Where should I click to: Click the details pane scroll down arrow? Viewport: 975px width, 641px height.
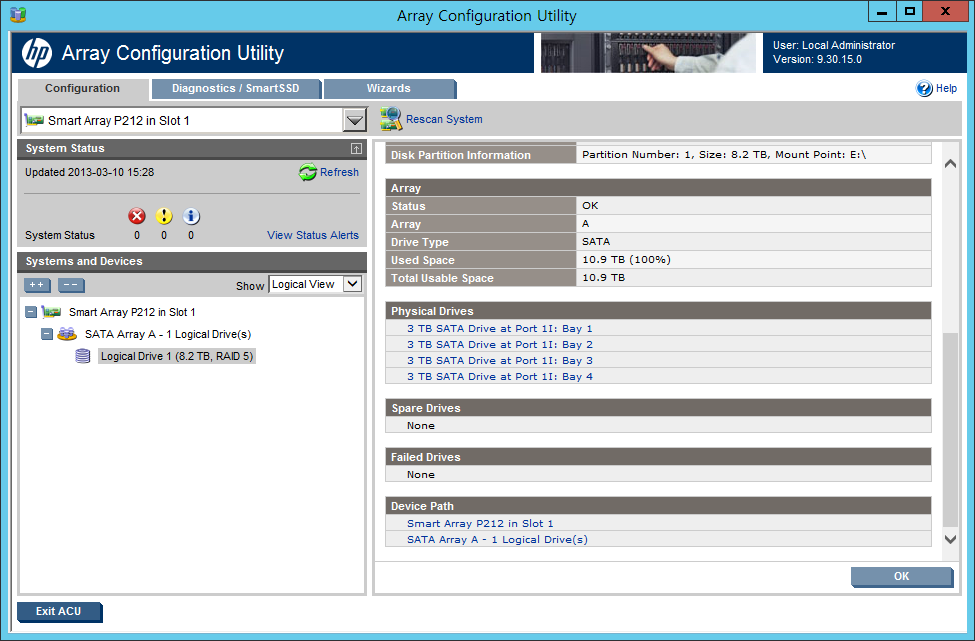pos(950,539)
